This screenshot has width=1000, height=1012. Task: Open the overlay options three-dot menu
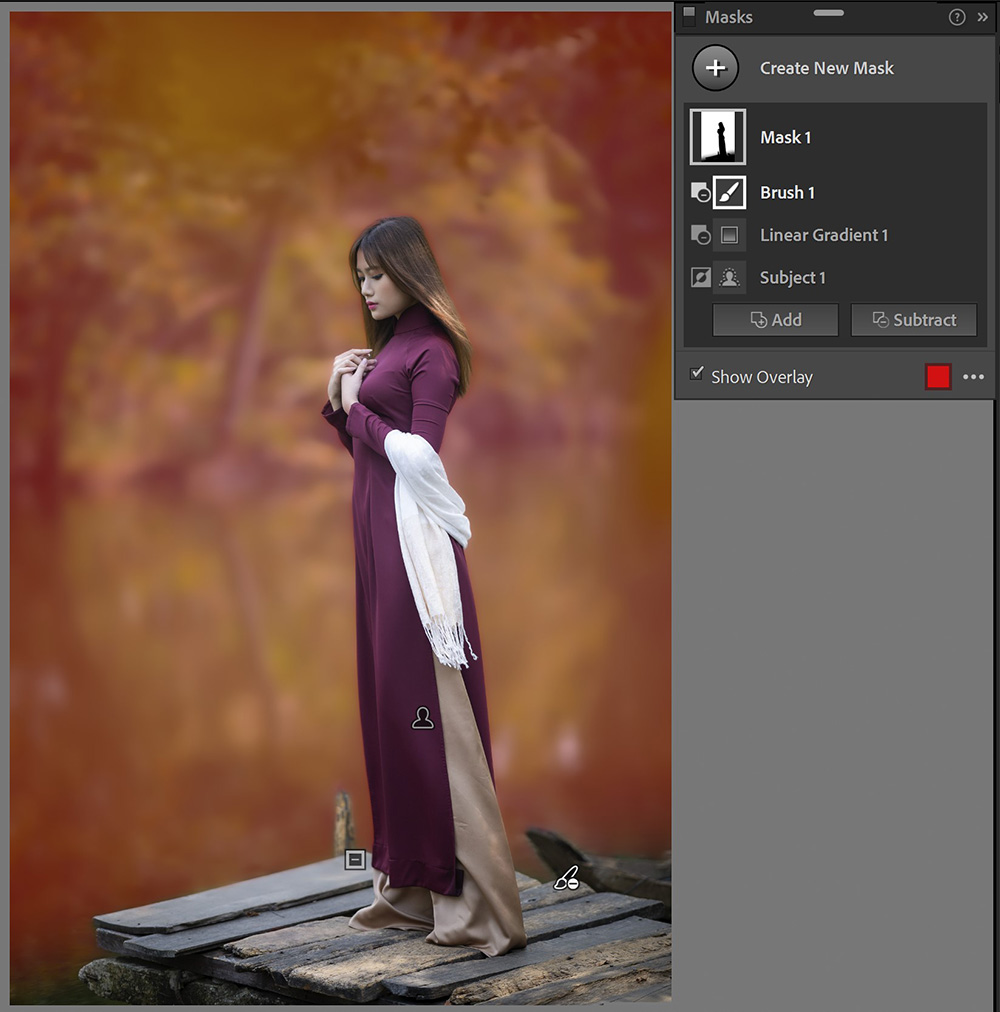click(x=974, y=377)
